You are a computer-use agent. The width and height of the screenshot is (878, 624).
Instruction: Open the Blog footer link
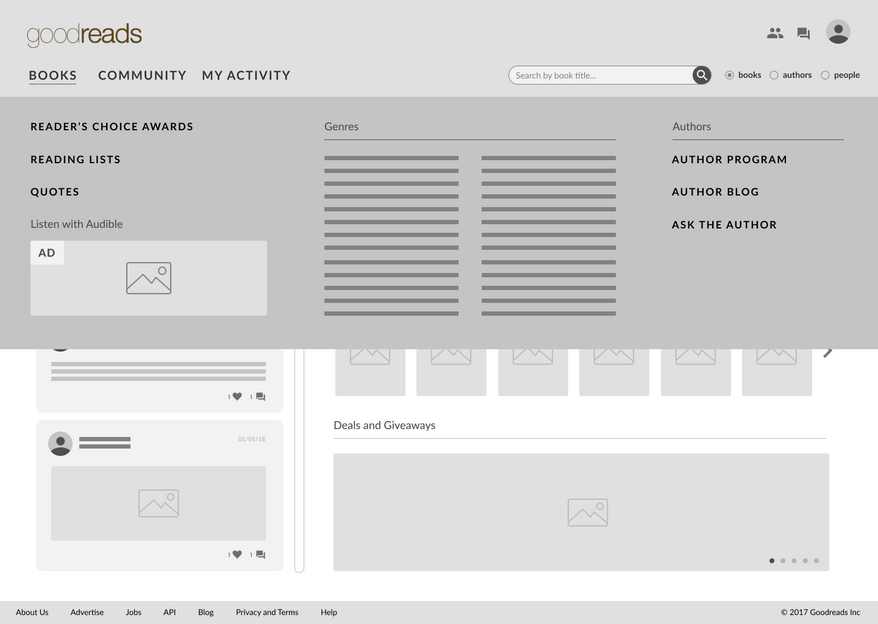206,612
